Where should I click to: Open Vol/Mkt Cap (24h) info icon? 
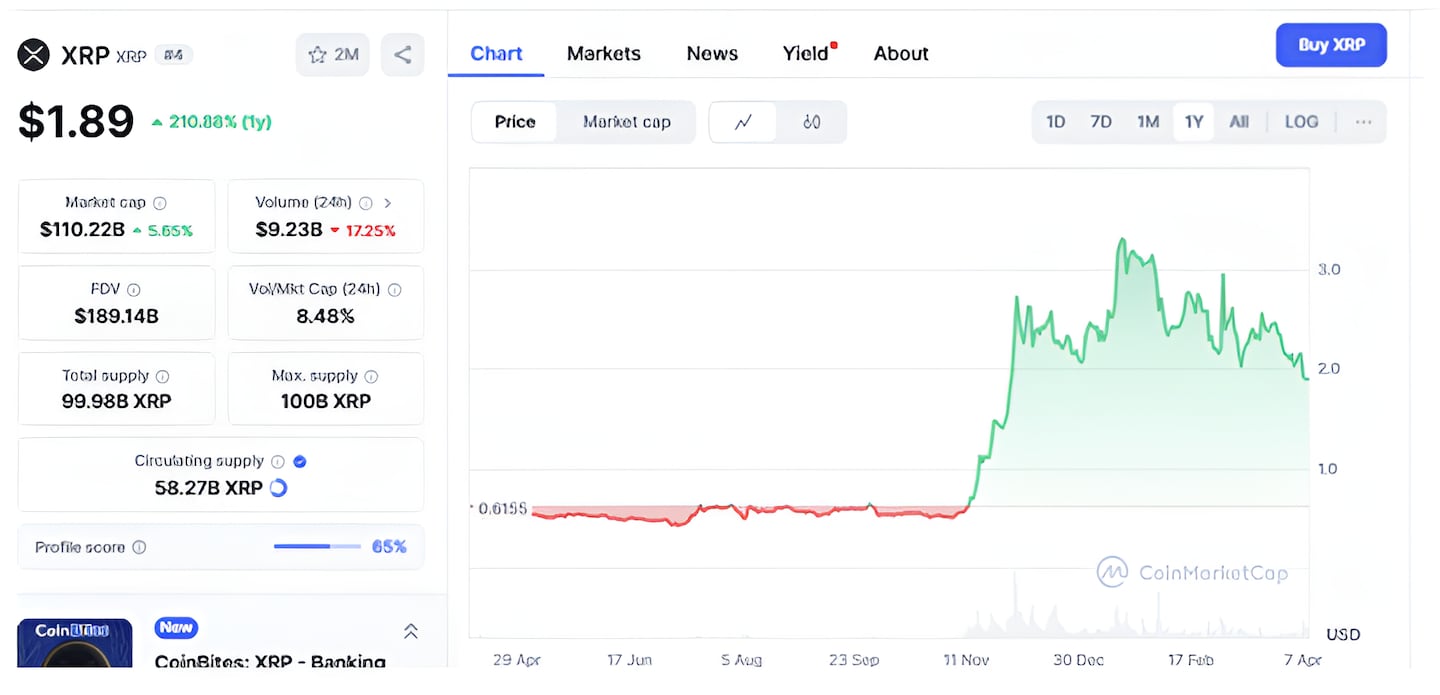click(394, 289)
